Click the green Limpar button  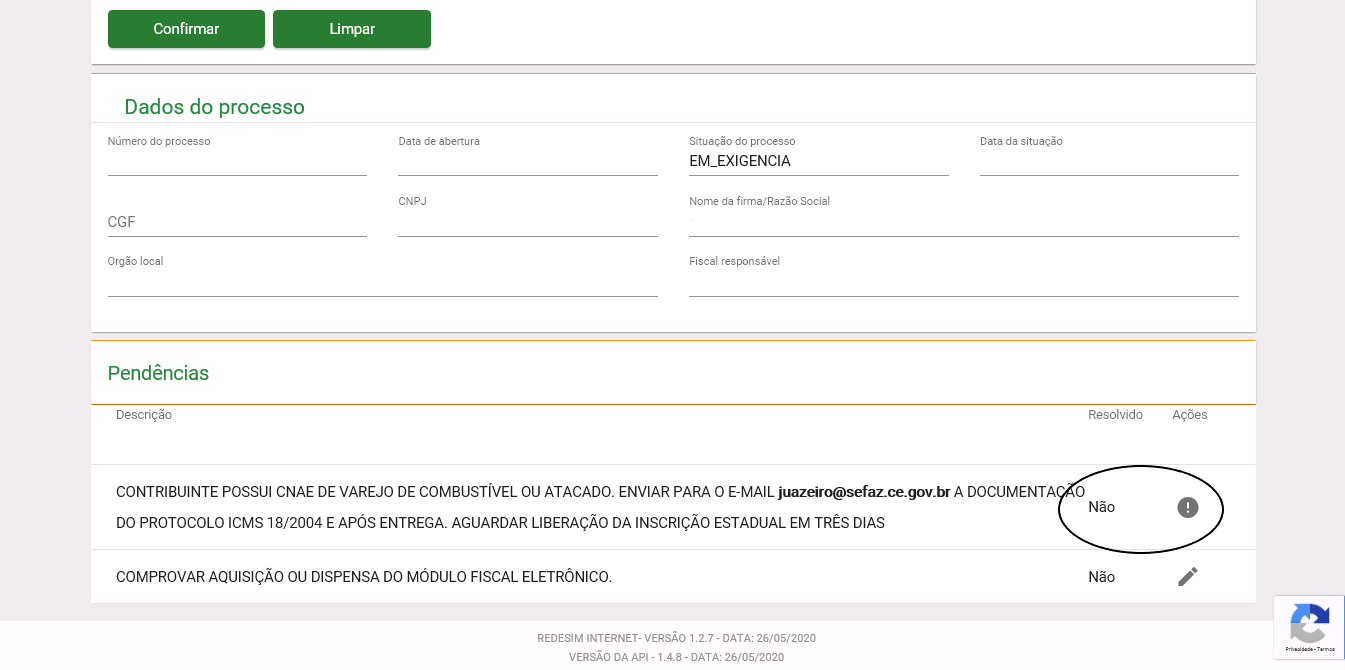click(x=352, y=29)
